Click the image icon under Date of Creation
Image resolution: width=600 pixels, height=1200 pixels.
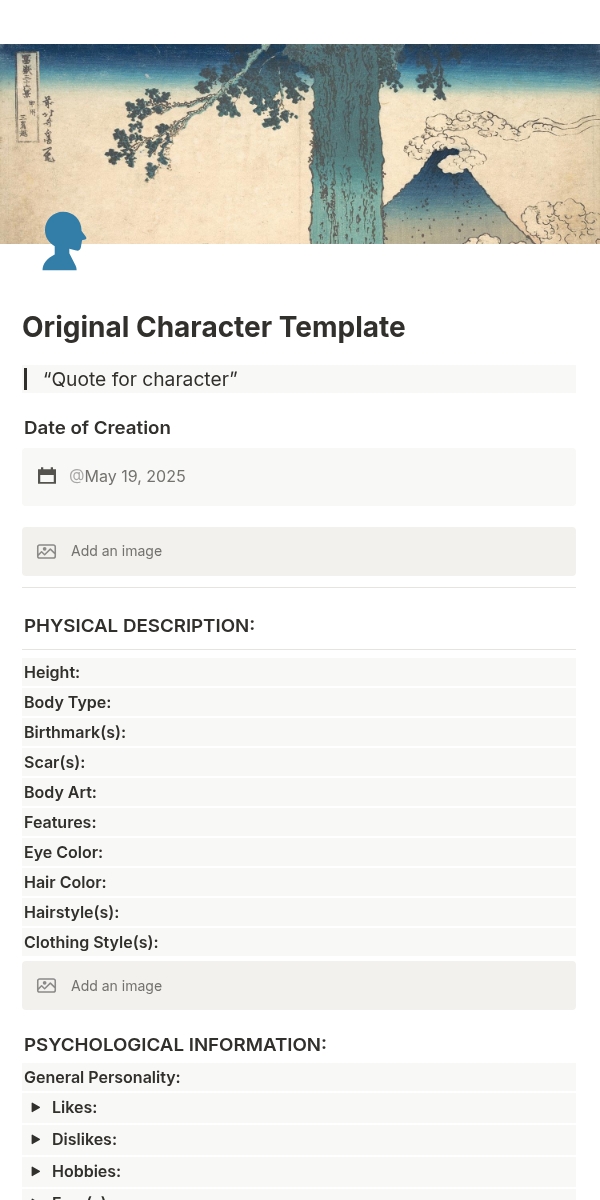coord(47,551)
